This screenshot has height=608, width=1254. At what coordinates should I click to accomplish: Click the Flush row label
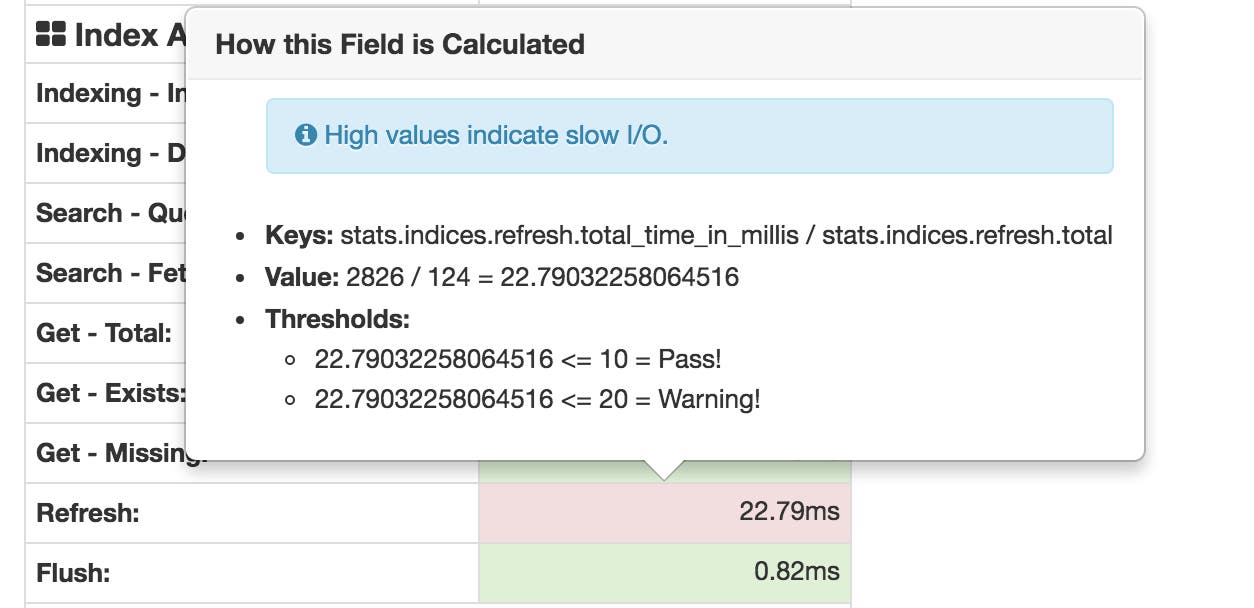(68, 572)
